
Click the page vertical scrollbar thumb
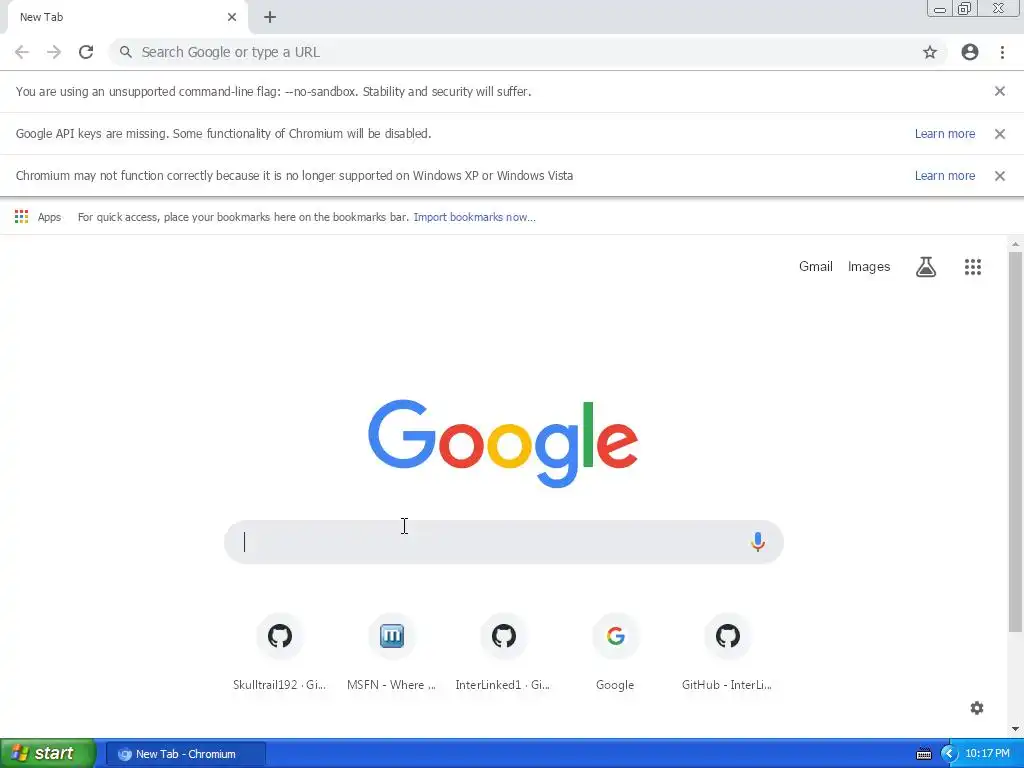point(1015,442)
